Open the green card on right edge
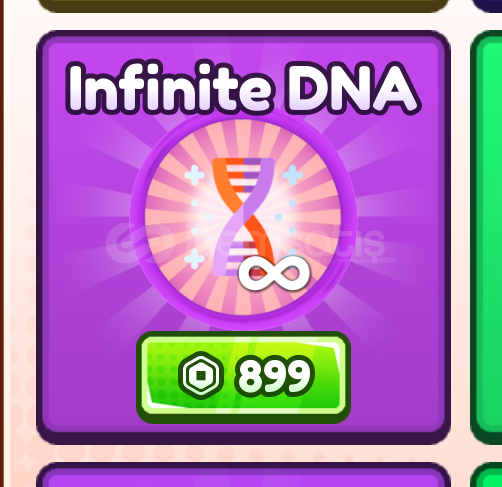This screenshot has height=487, width=502. [x=487, y=237]
